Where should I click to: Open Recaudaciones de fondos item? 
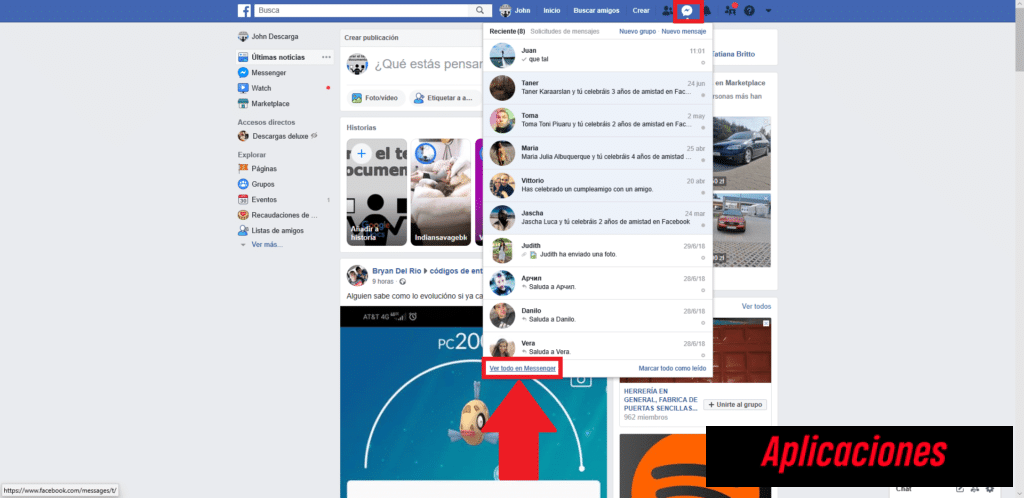pos(278,215)
